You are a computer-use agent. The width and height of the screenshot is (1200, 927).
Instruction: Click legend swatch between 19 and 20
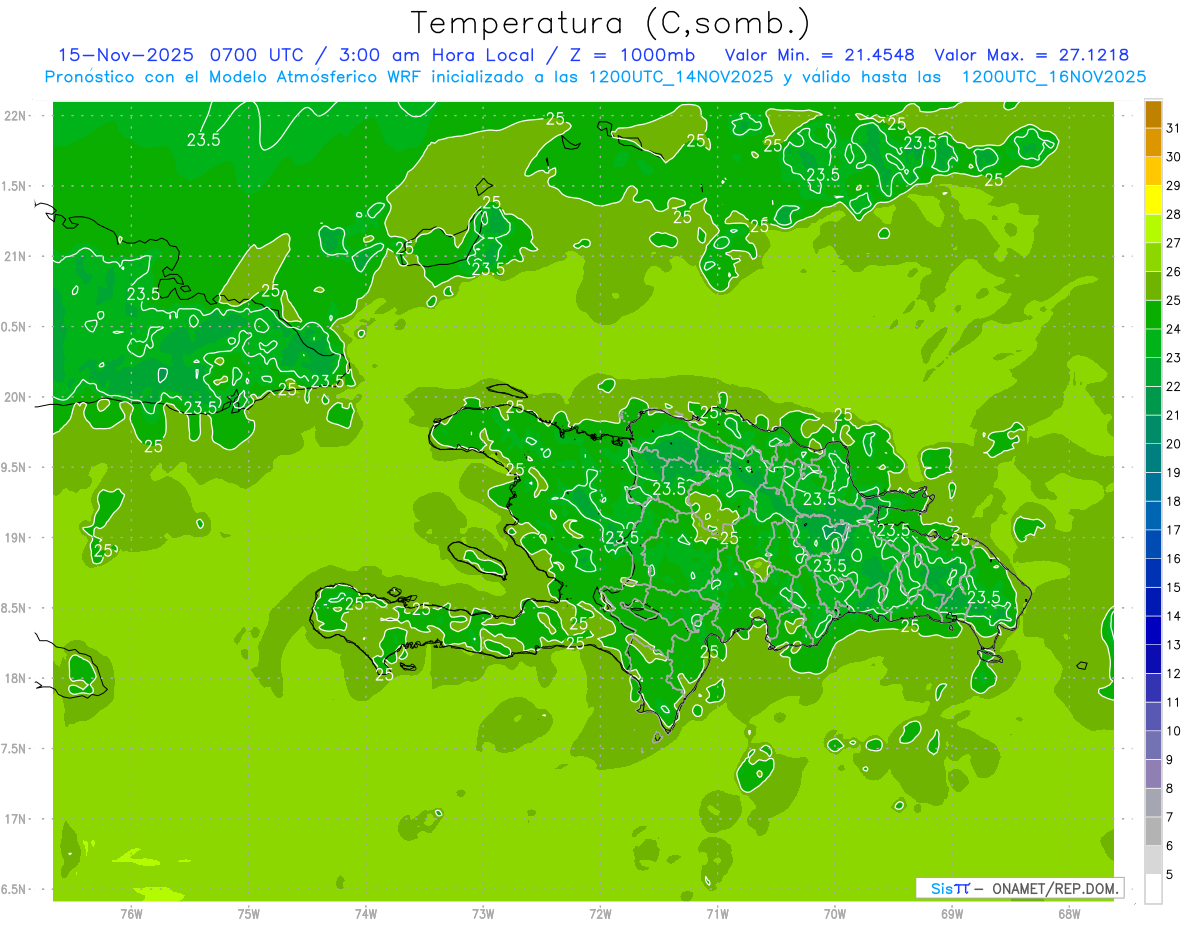1153,458
